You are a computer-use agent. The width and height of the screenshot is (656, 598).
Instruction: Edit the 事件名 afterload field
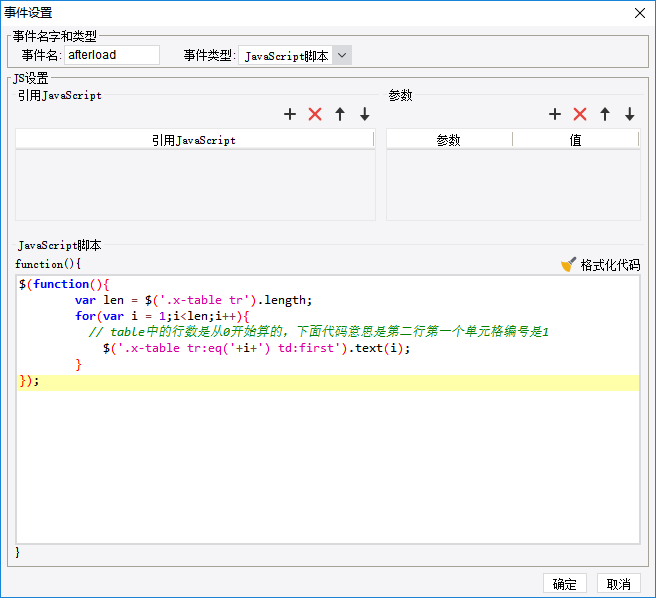click(x=112, y=55)
